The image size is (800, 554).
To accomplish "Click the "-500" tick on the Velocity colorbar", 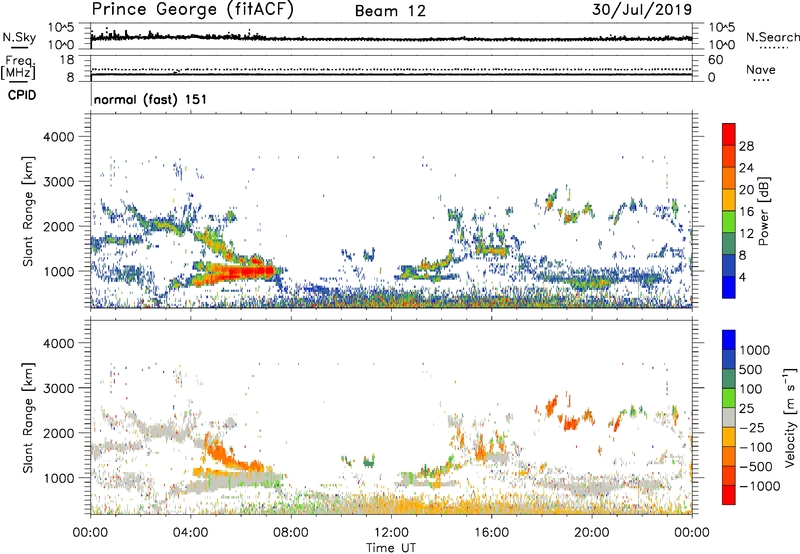I will click(755, 466).
